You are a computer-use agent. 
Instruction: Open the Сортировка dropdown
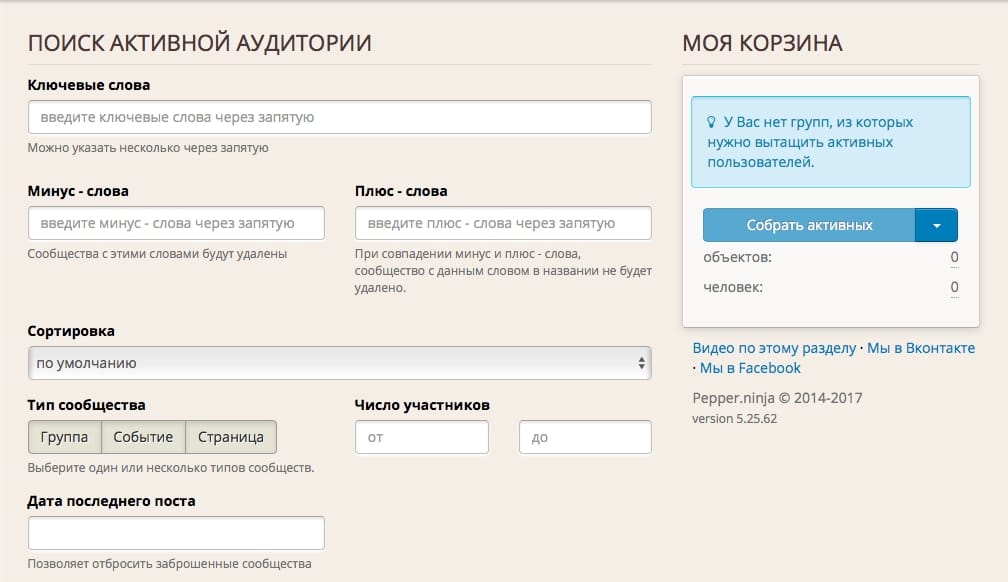click(x=339, y=363)
